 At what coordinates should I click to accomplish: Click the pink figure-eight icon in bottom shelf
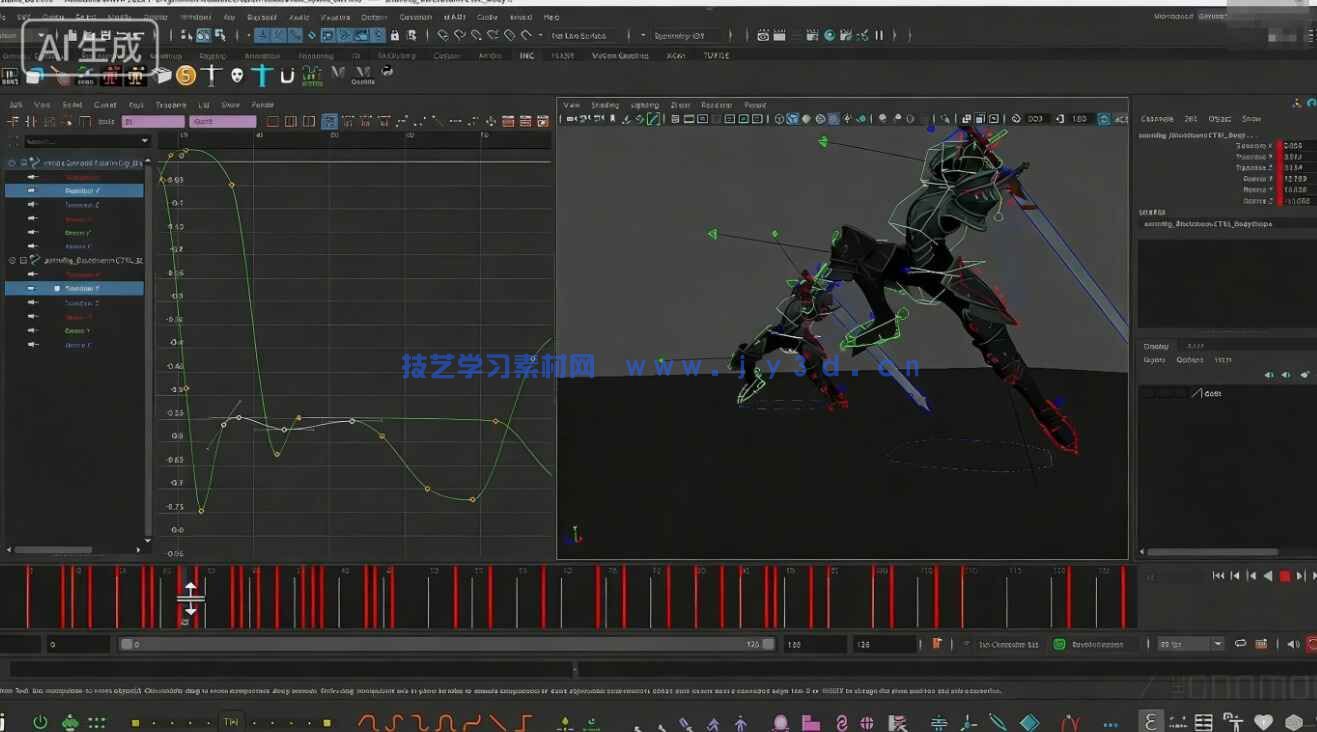841,722
